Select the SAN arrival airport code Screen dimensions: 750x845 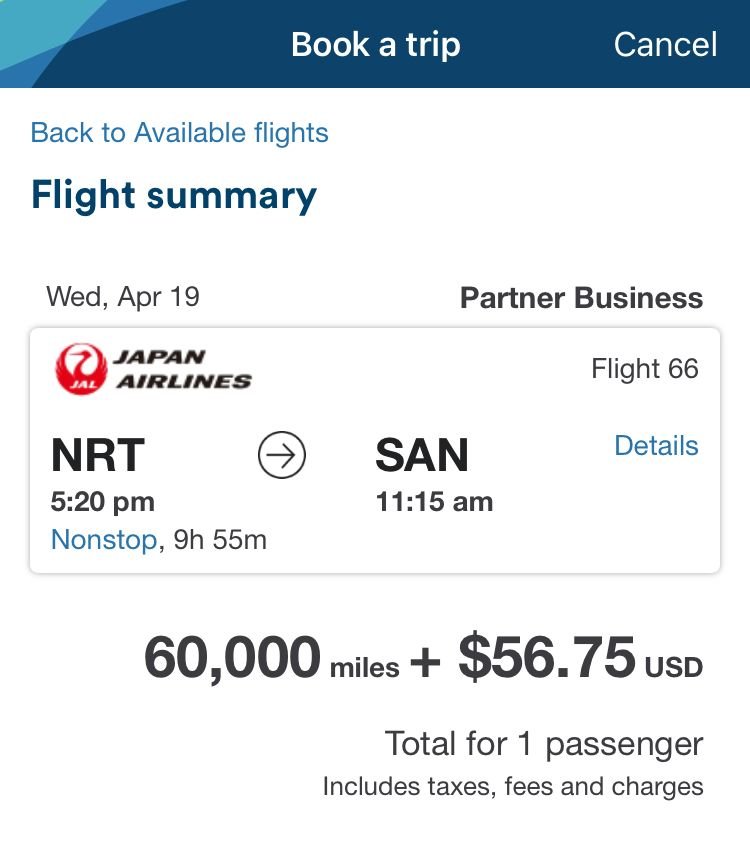point(422,456)
